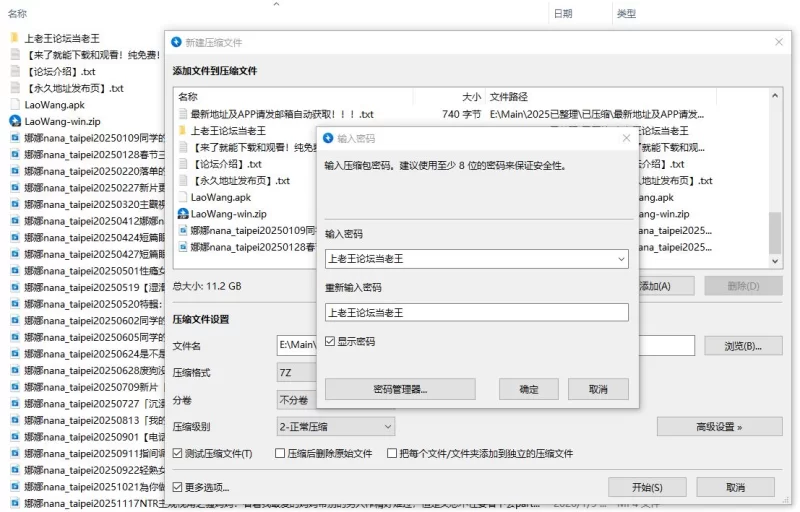Click the Bandizip icon in 新建压缩文件 title bar
This screenshot has height=512, width=800.
(x=177, y=42)
